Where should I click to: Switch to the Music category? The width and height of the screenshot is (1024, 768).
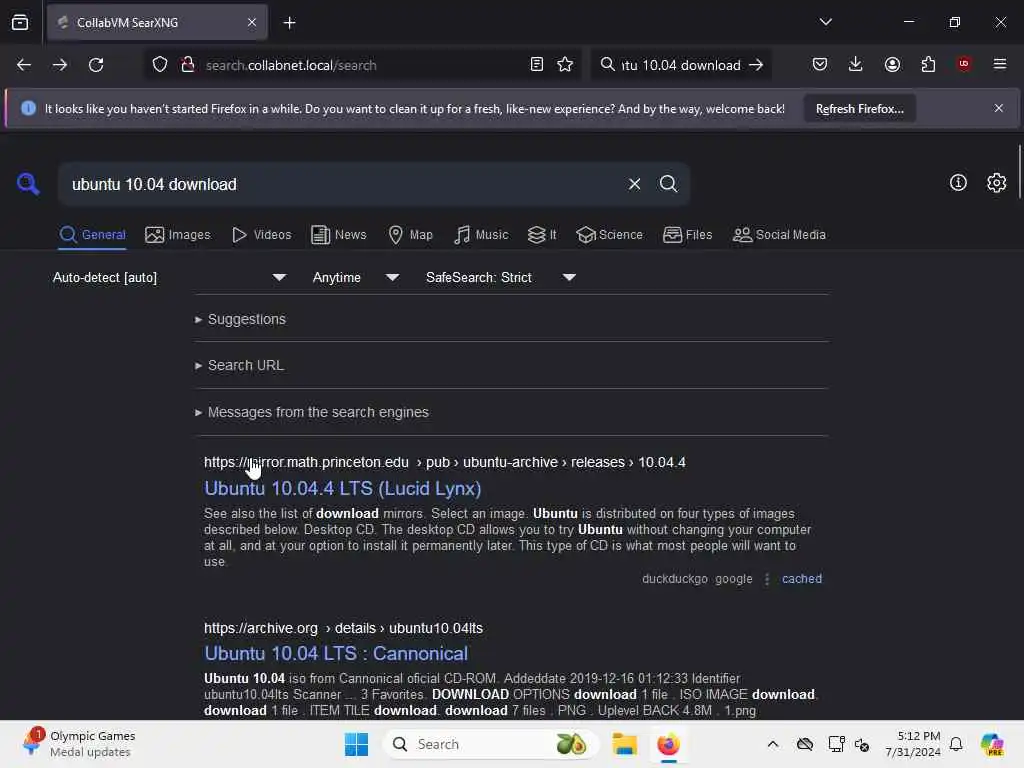click(x=481, y=235)
